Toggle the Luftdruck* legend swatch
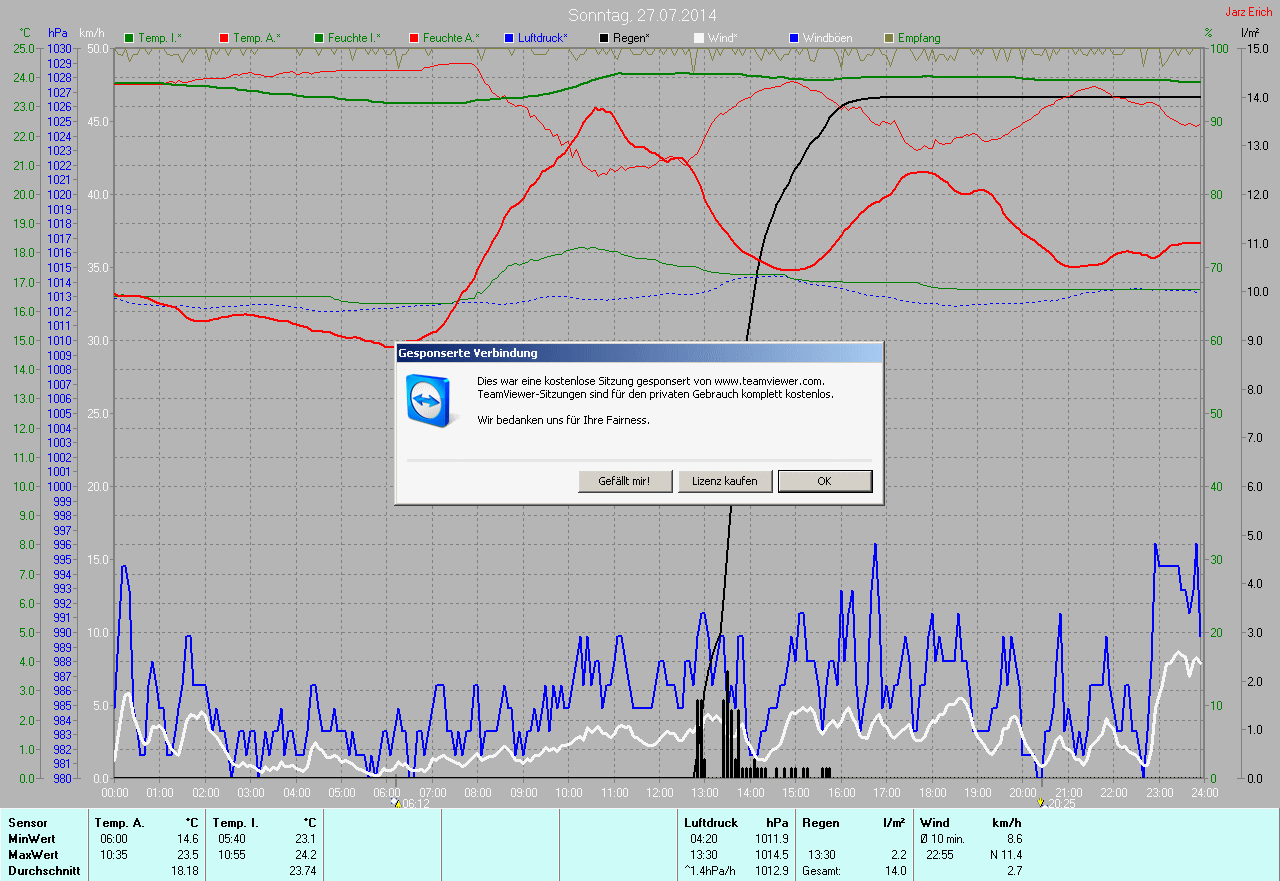The width and height of the screenshot is (1280, 881). 509,38
